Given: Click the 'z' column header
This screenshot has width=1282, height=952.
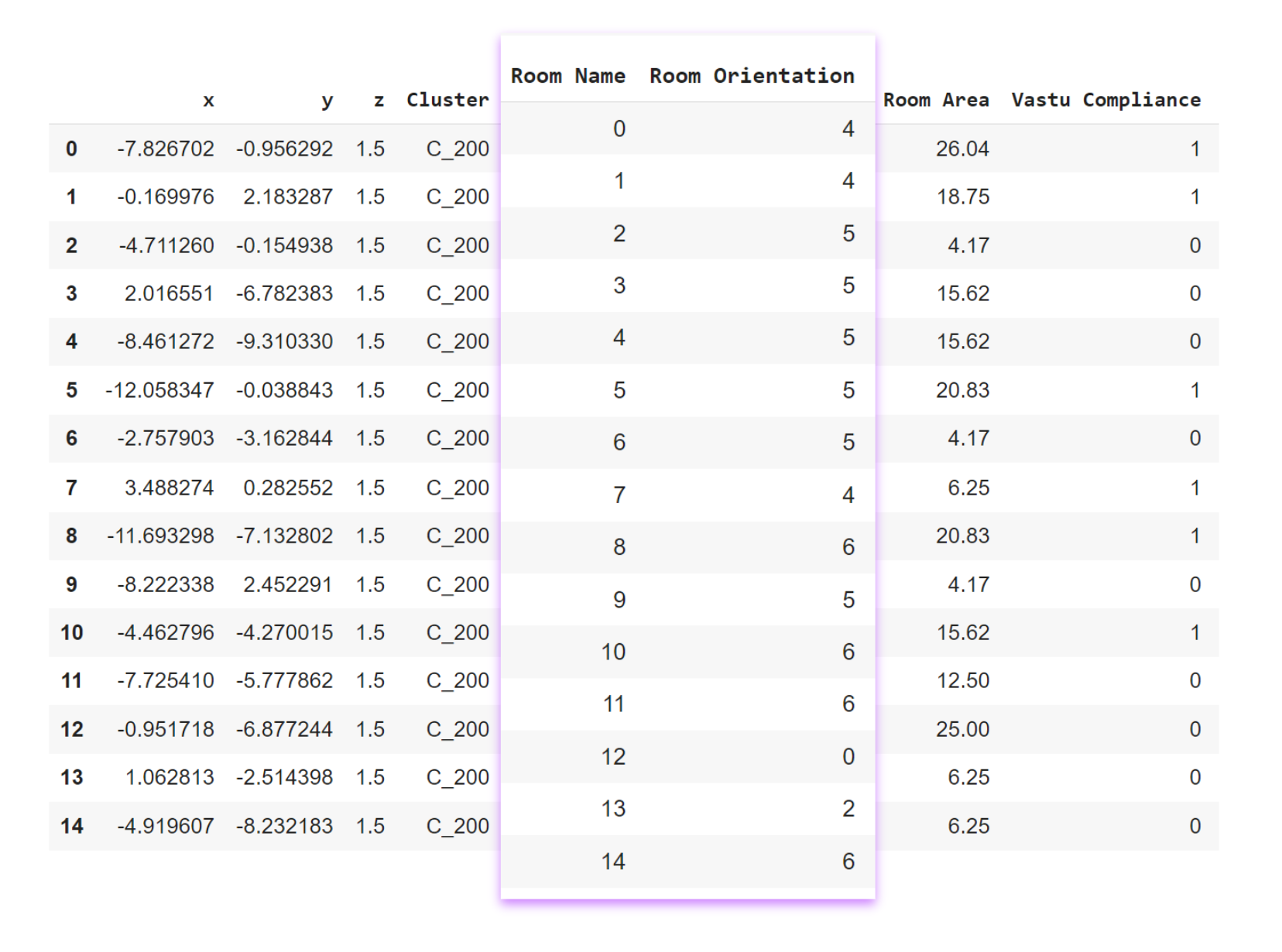Looking at the screenshot, I should click(379, 101).
